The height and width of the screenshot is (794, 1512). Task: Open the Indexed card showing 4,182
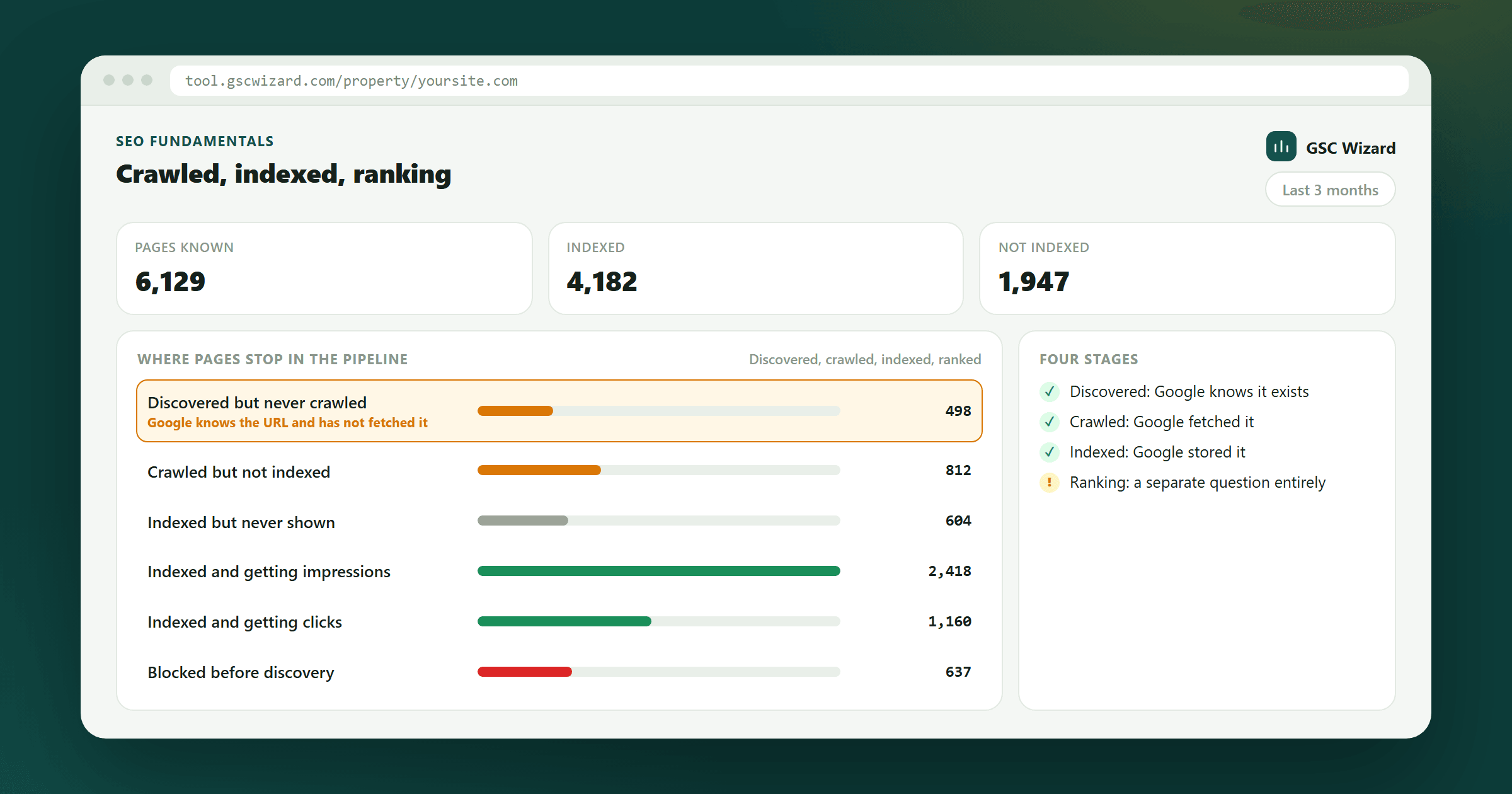756,268
